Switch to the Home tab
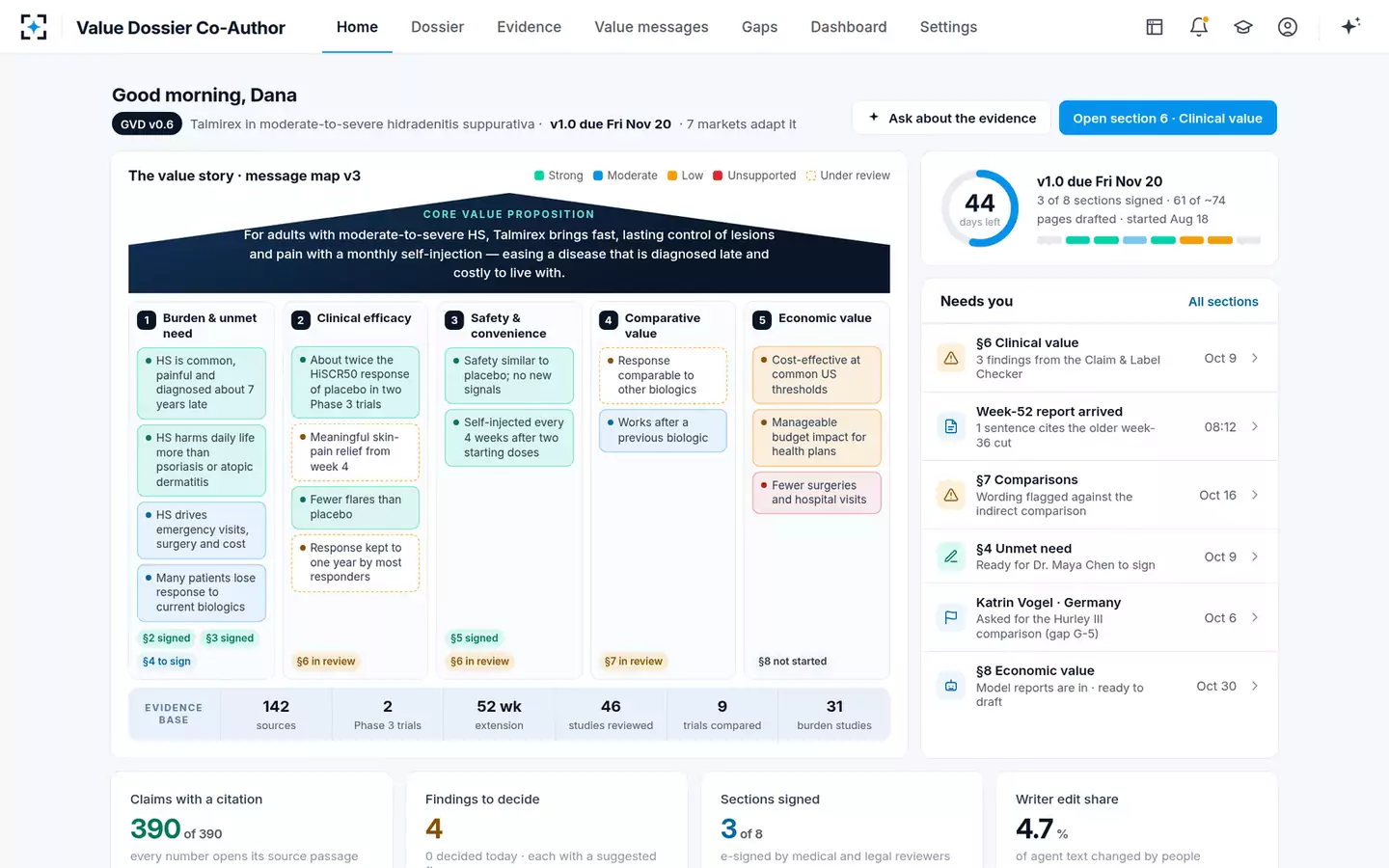The height and width of the screenshot is (868, 1389). pos(357,27)
